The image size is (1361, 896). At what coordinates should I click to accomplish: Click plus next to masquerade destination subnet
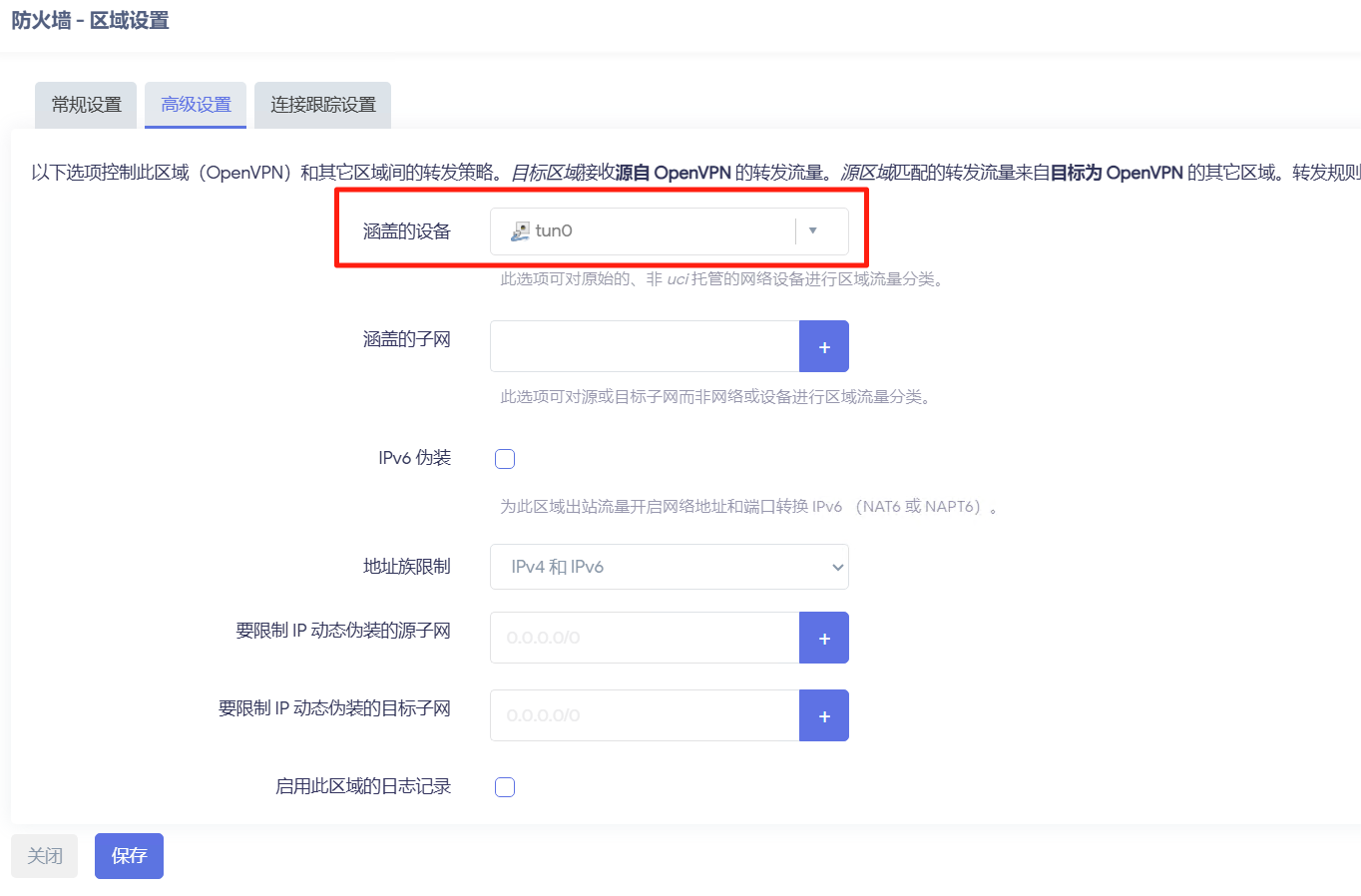824,716
